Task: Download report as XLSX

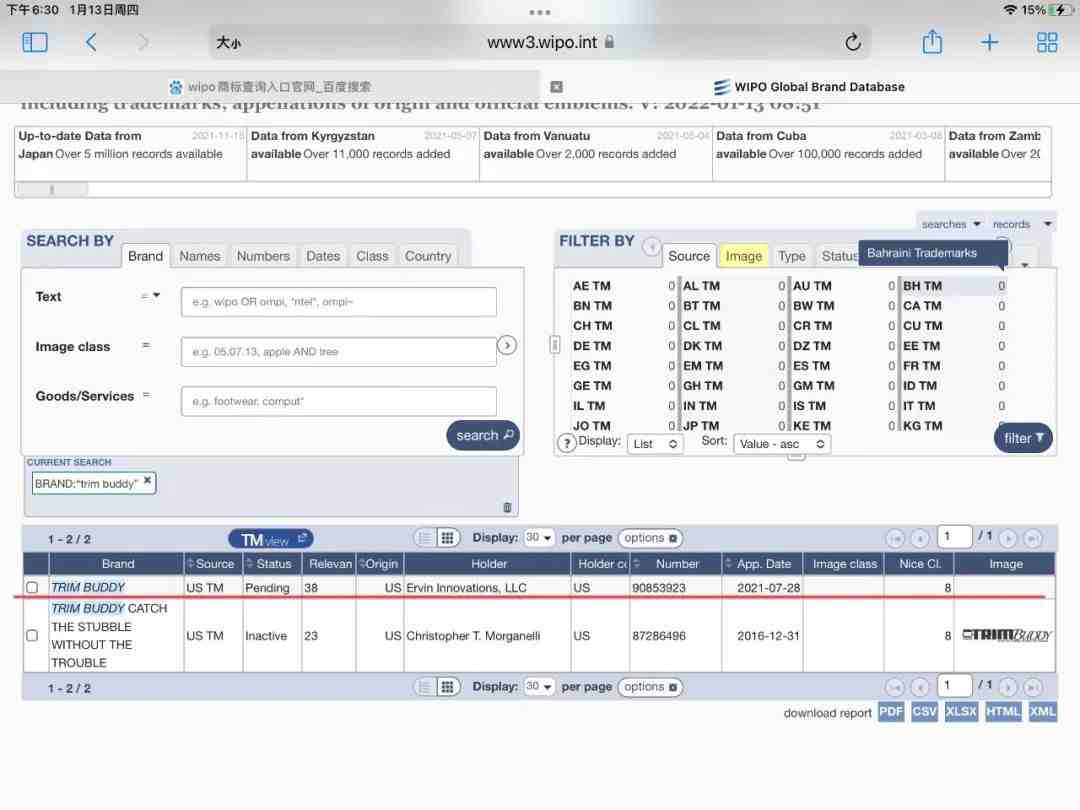Action: [x=961, y=712]
